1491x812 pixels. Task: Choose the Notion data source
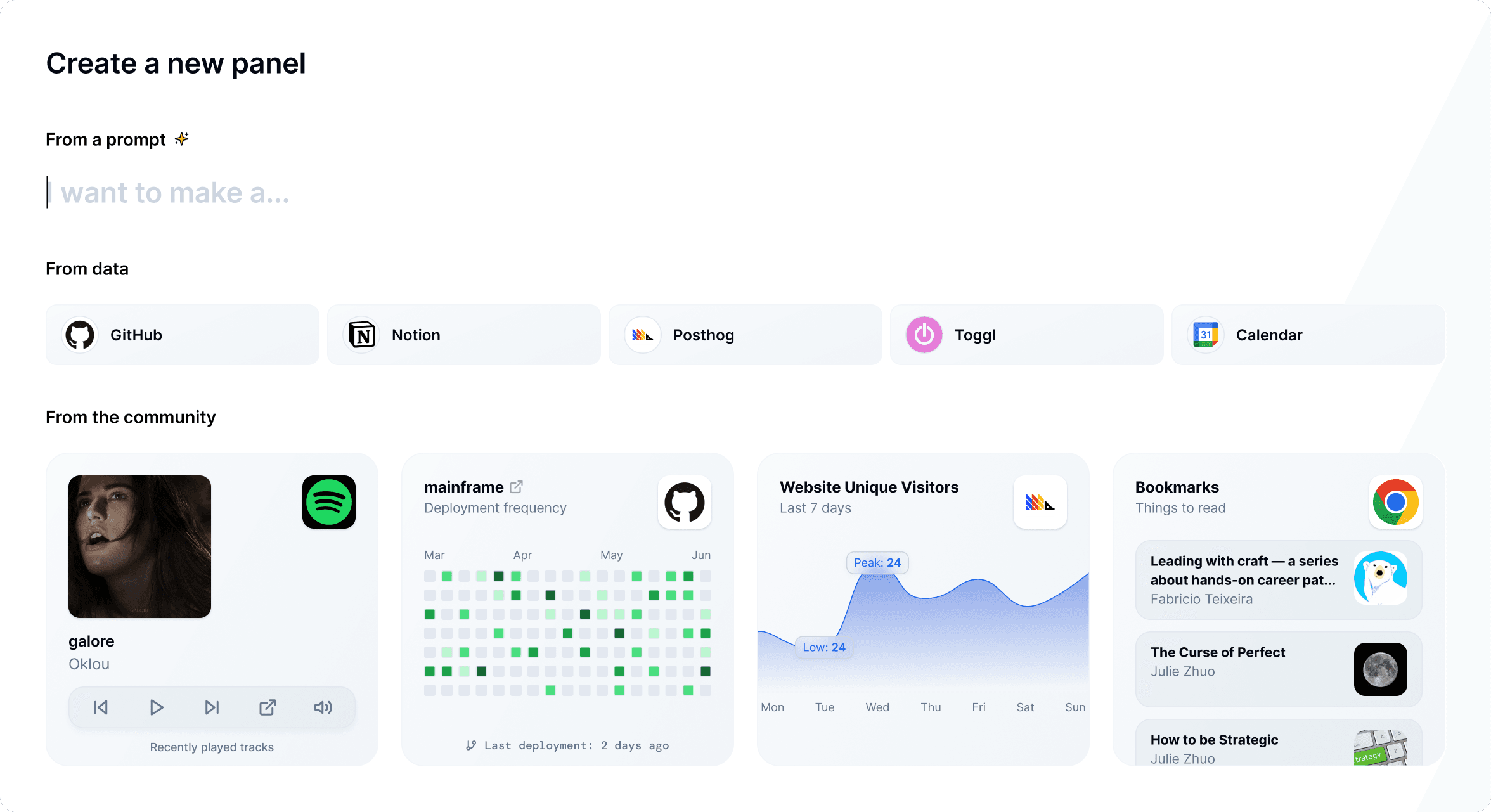tap(464, 335)
